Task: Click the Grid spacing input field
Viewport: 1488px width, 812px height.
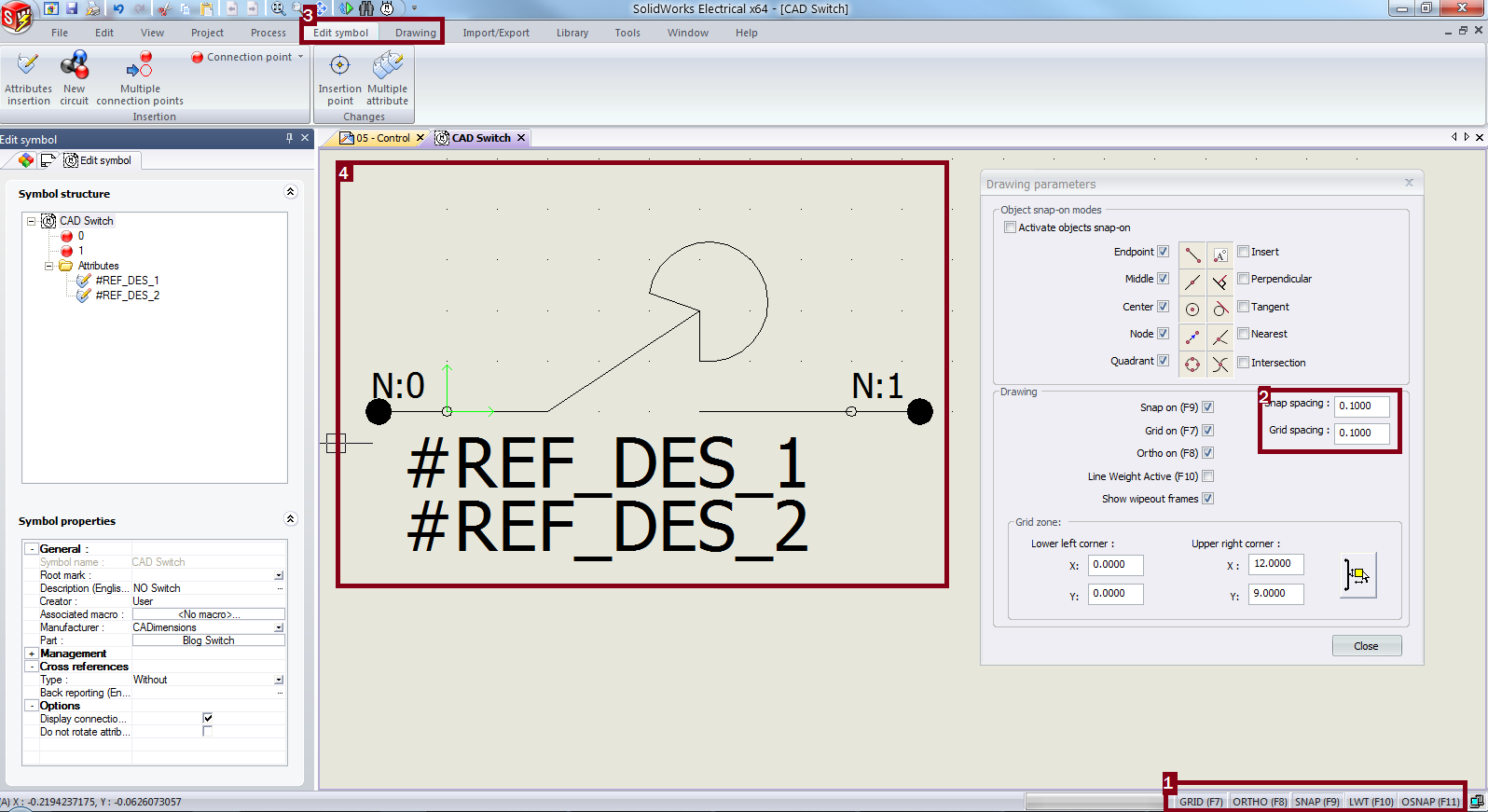Action: click(x=1361, y=433)
